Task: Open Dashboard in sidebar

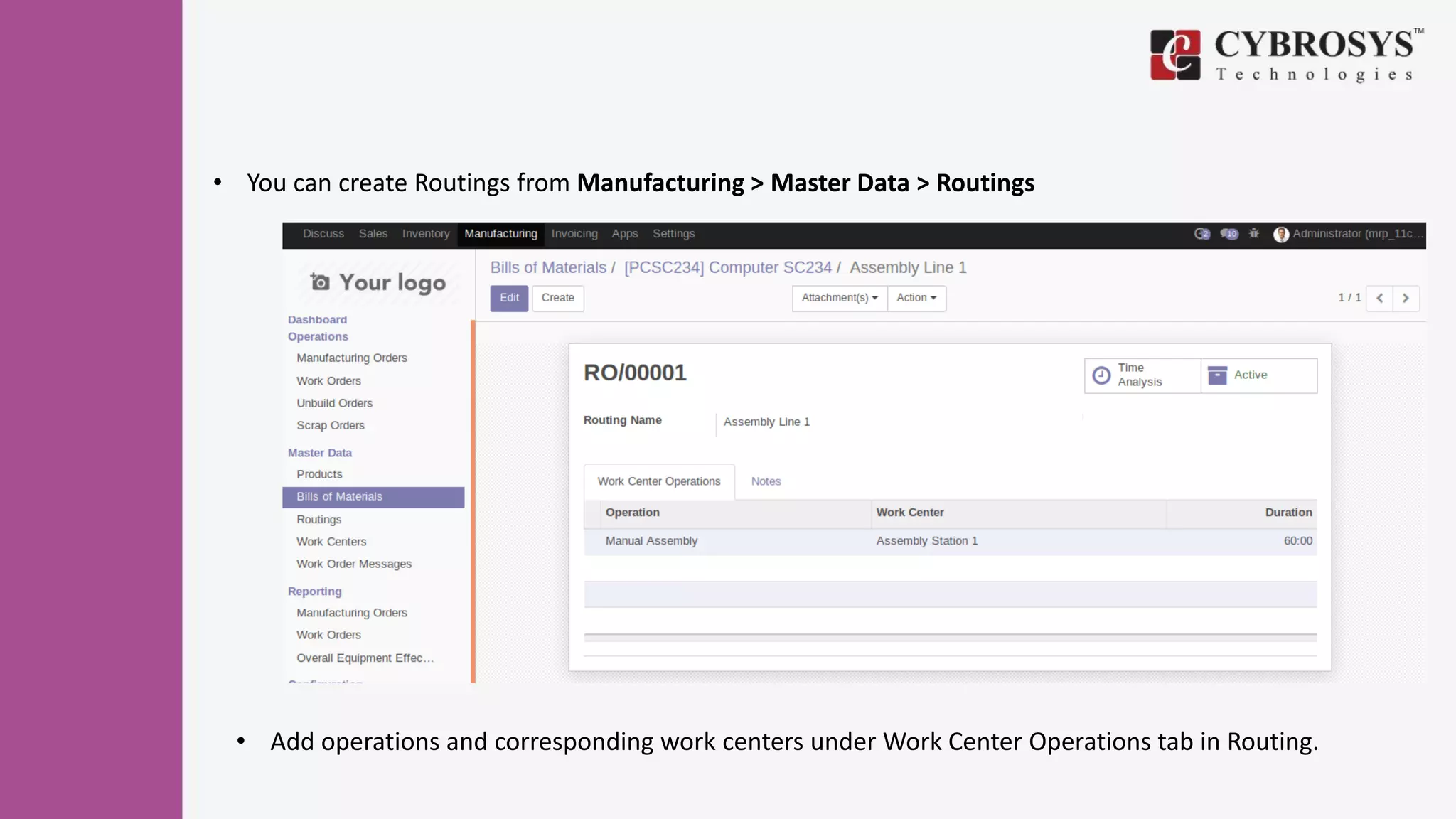Action: coord(317,320)
